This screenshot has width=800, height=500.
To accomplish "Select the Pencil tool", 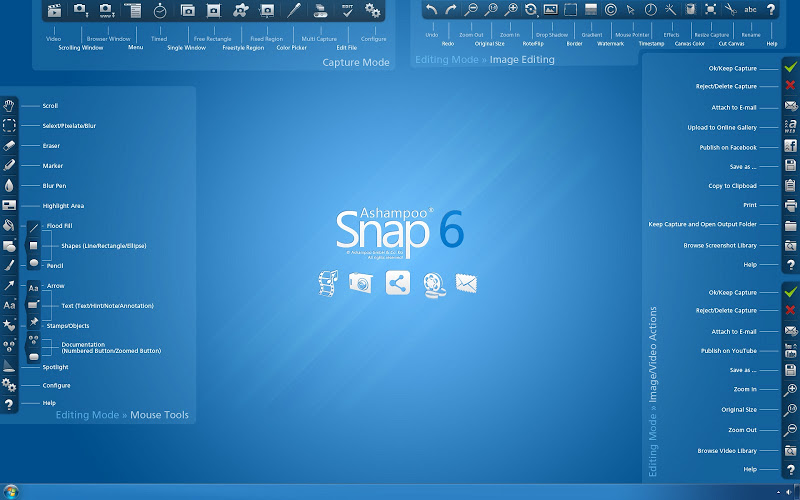I will (x=9, y=265).
